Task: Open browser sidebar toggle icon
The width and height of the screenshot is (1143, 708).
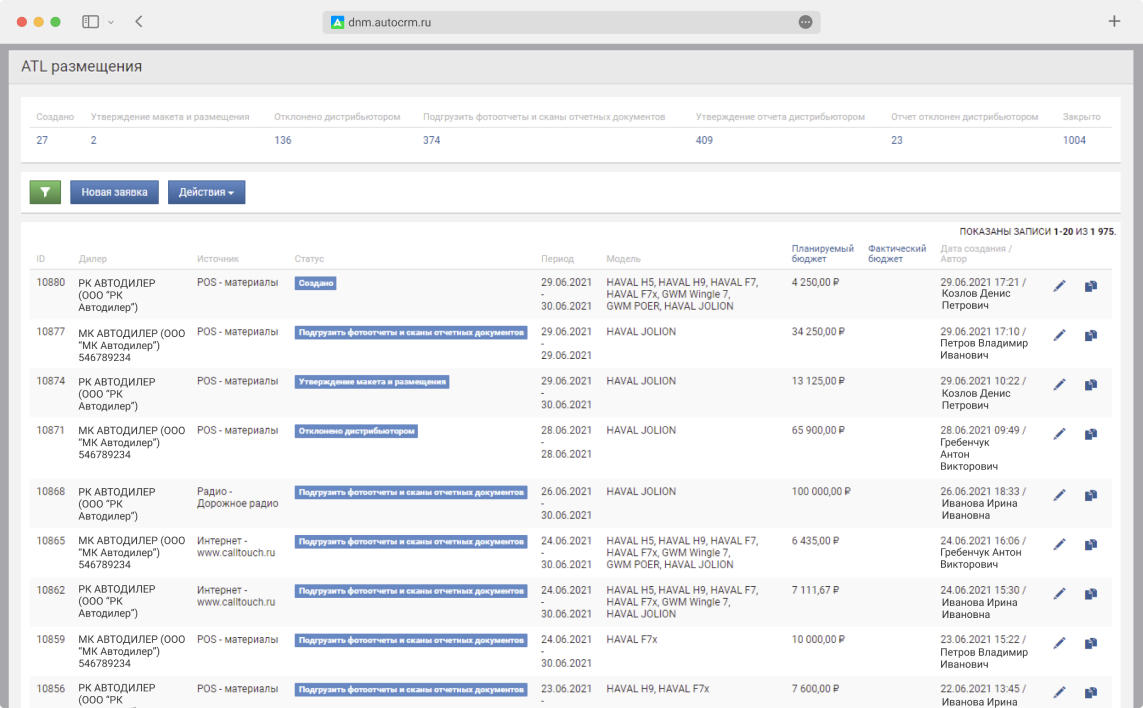Action: tap(90, 21)
